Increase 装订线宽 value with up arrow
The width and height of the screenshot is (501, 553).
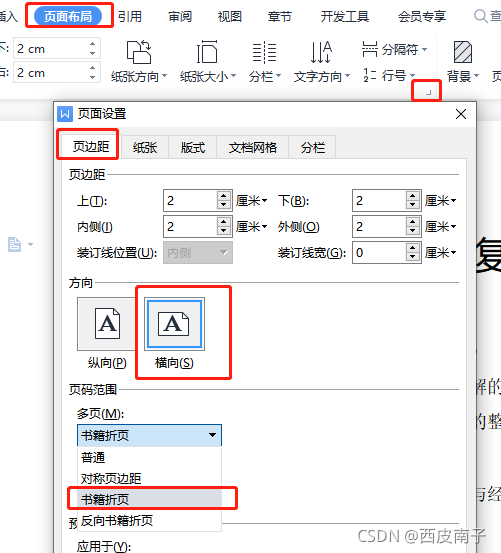pyautogui.click(x=413, y=248)
